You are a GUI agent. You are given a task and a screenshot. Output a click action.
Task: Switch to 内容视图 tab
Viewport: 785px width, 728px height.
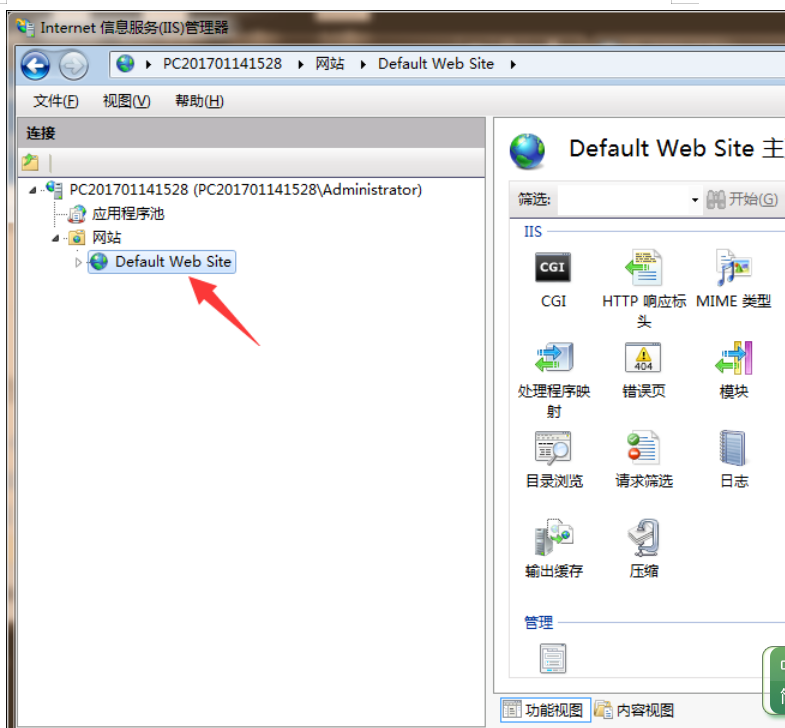click(x=635, y=709)
